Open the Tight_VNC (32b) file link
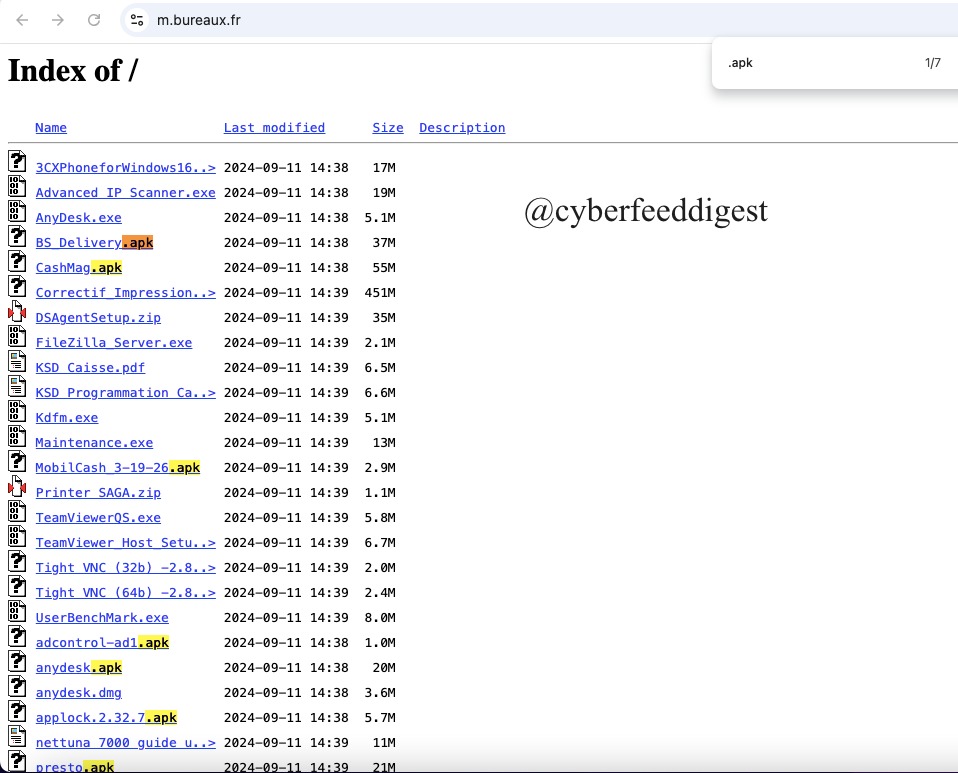 point(125,568)
